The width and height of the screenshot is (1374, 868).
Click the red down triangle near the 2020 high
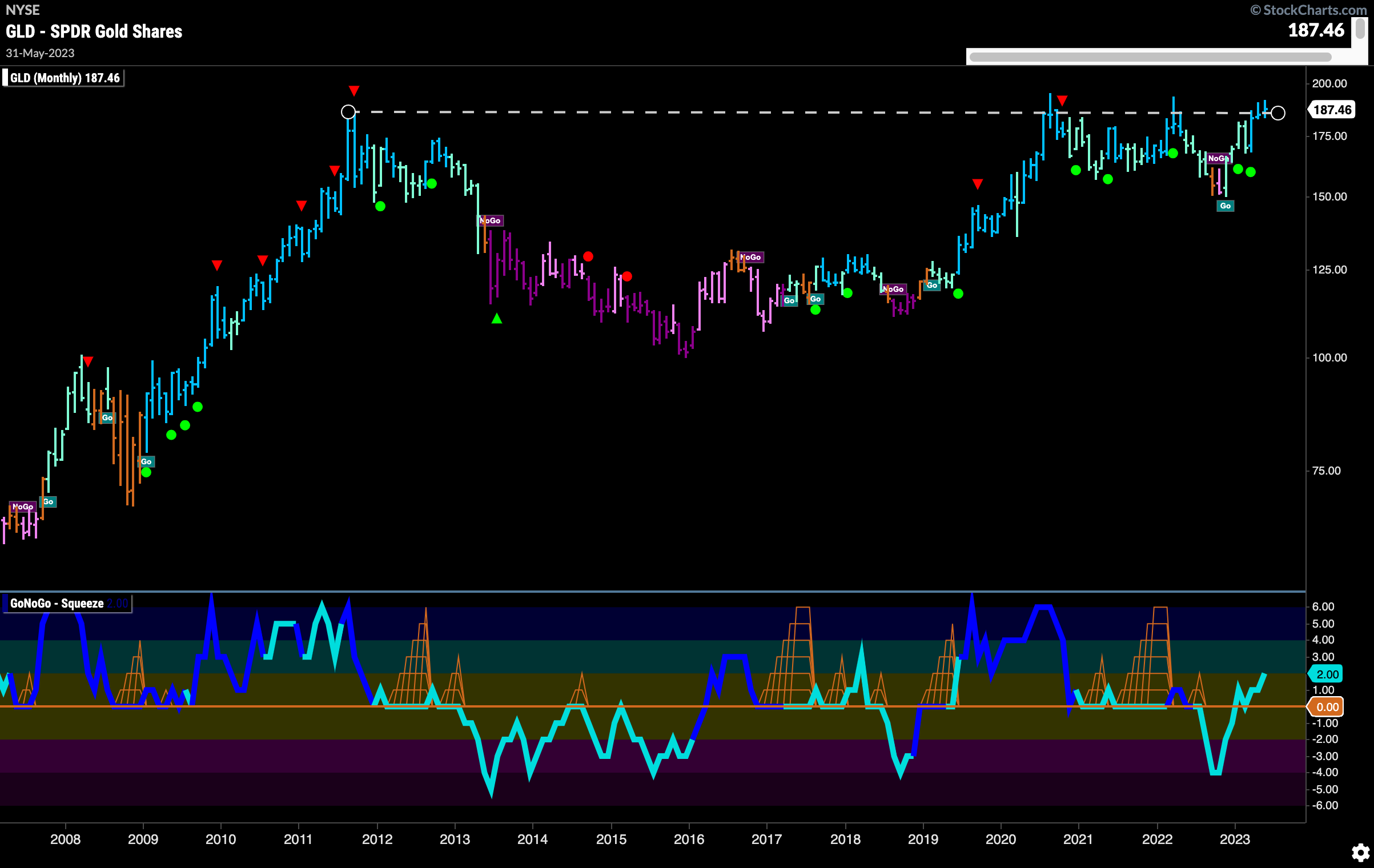1062,101
